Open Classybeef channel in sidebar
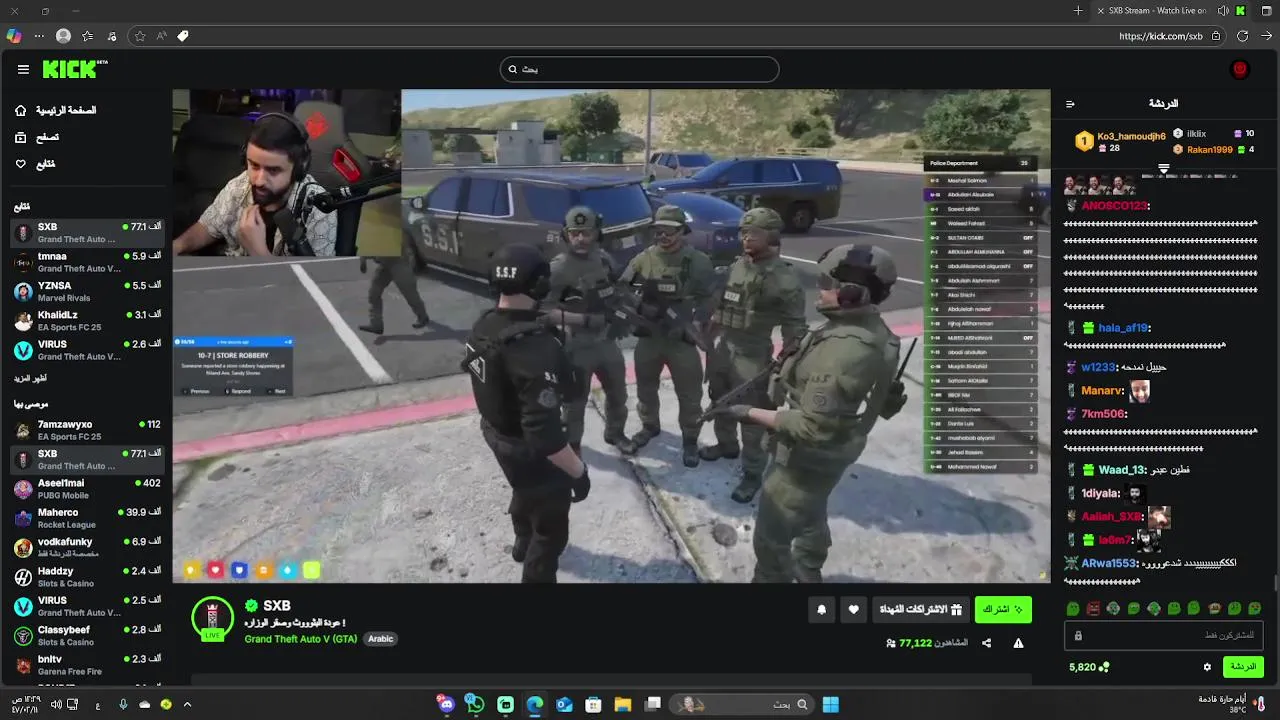 87,636
